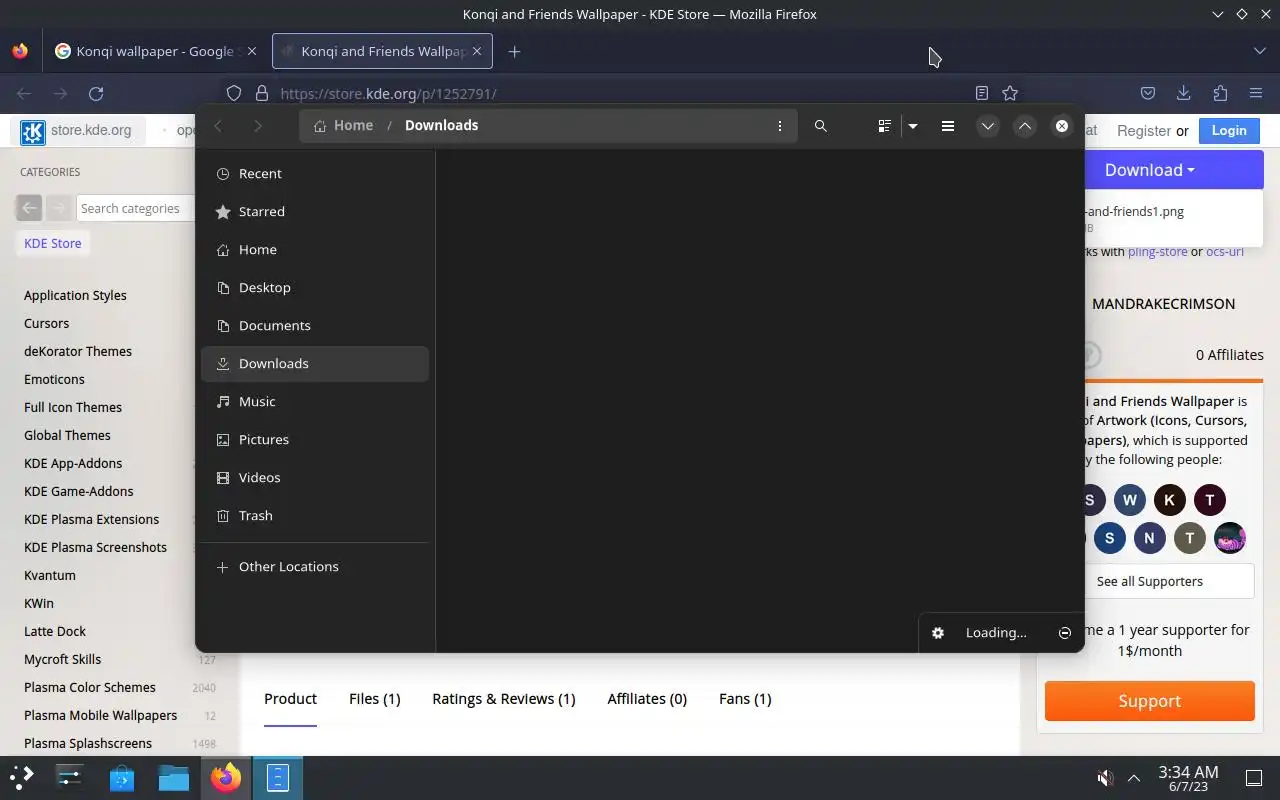Screen dimensions: 1280x800
Task: Open Documents folder in sidebar
Action: [315, 325]
